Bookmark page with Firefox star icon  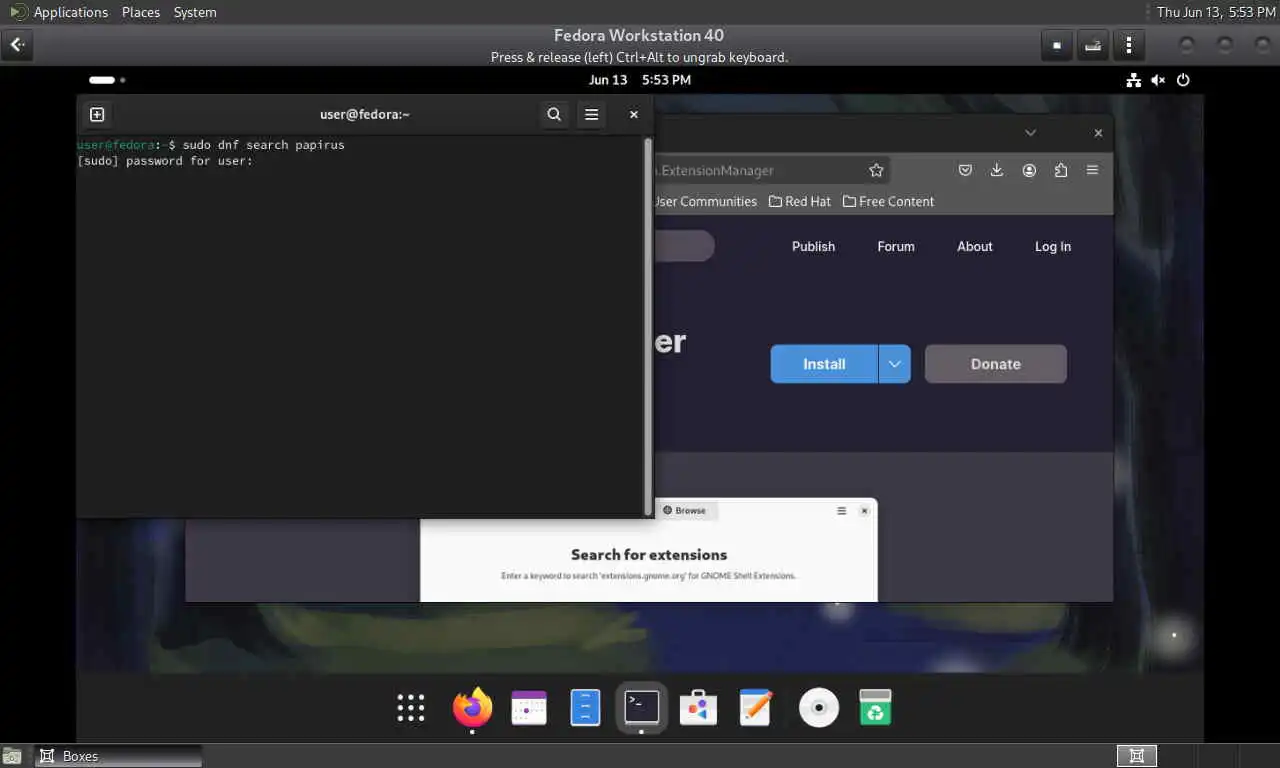pyautogui.click(x=876, y=170)
